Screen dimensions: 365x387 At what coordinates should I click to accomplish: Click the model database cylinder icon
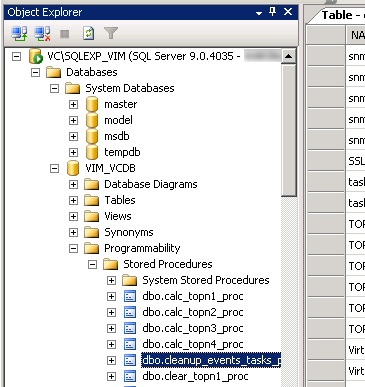click(x=92, y=120)
